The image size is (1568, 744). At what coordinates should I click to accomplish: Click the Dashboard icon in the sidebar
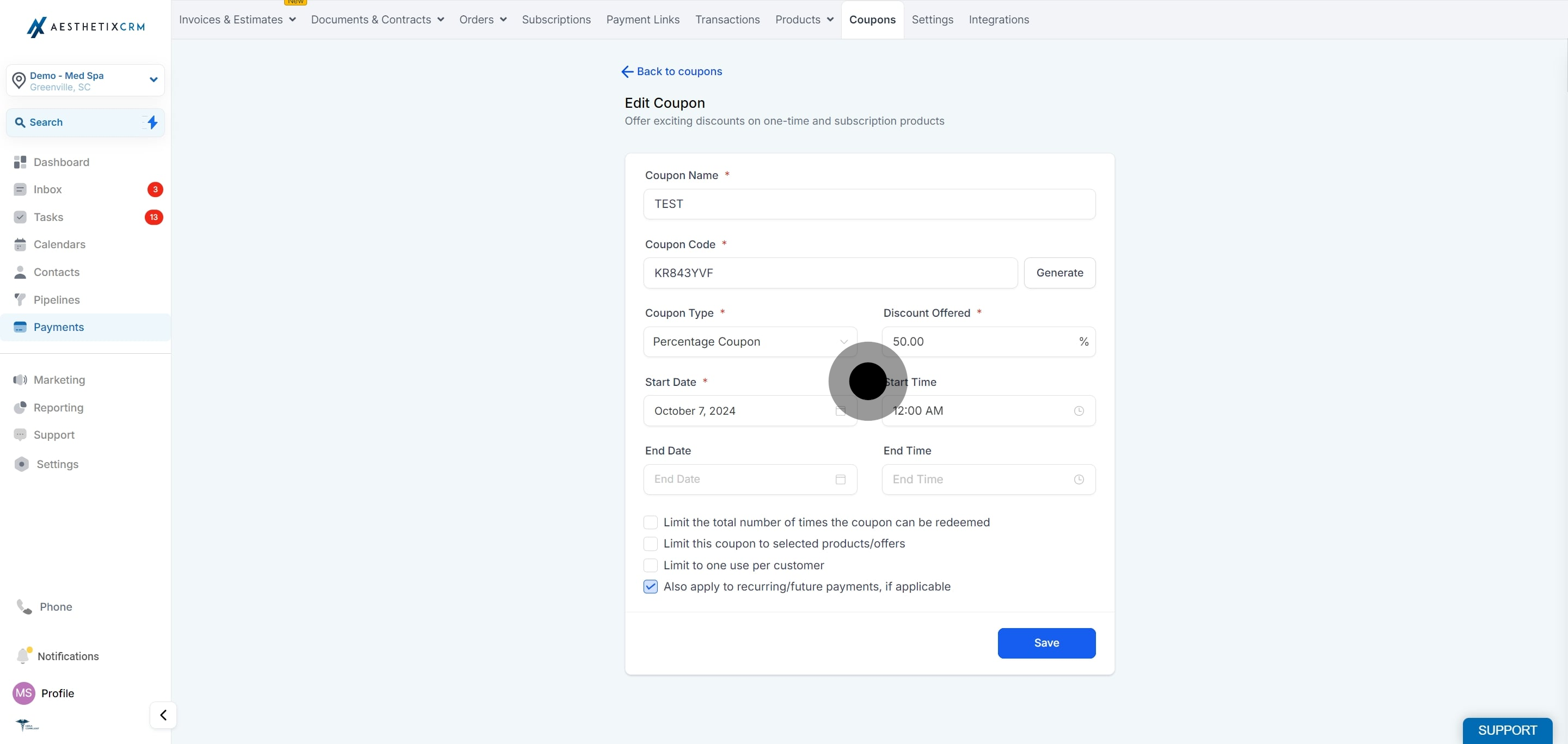20,162
